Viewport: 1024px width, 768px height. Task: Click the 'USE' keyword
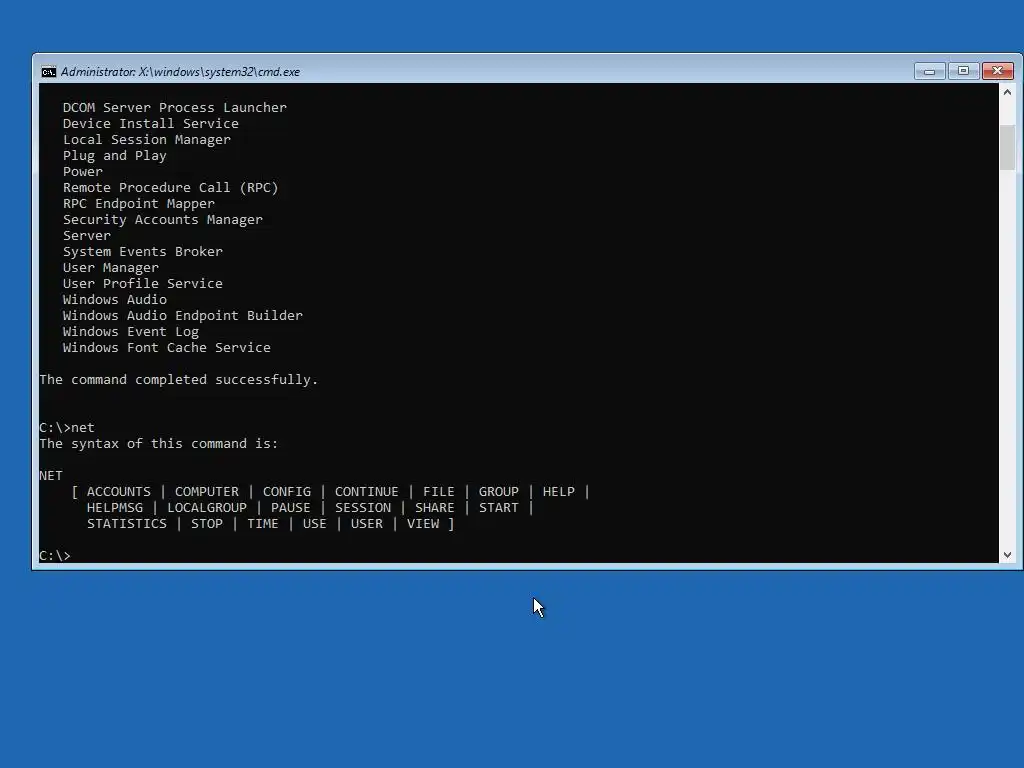(x=314, y=524)
